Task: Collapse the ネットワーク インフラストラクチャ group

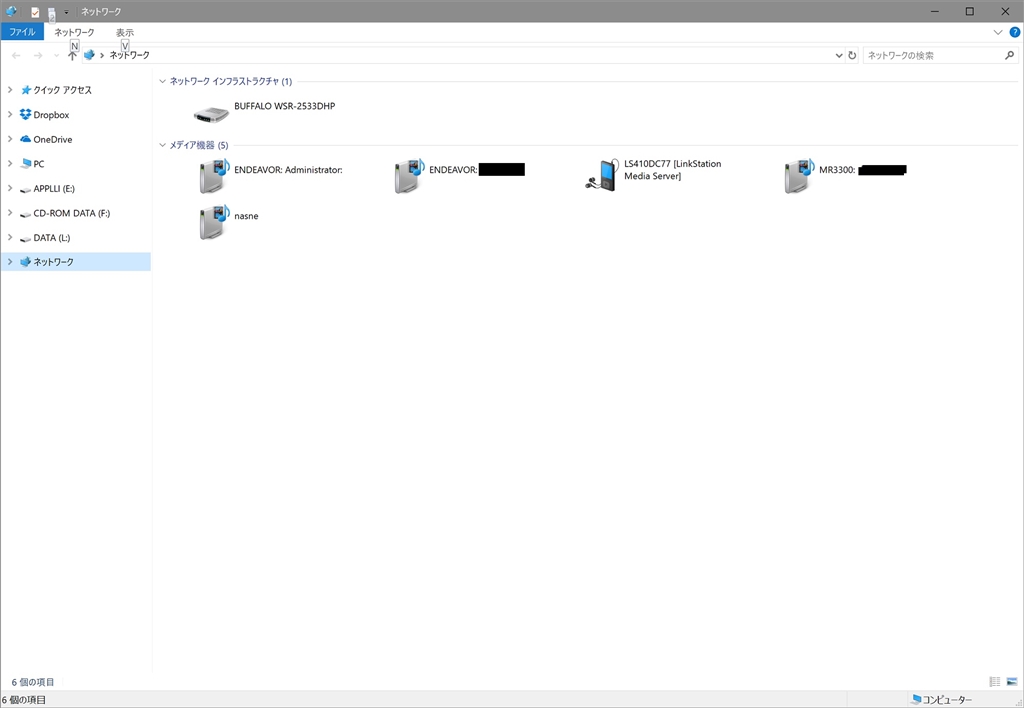Action: coord(163,81)
